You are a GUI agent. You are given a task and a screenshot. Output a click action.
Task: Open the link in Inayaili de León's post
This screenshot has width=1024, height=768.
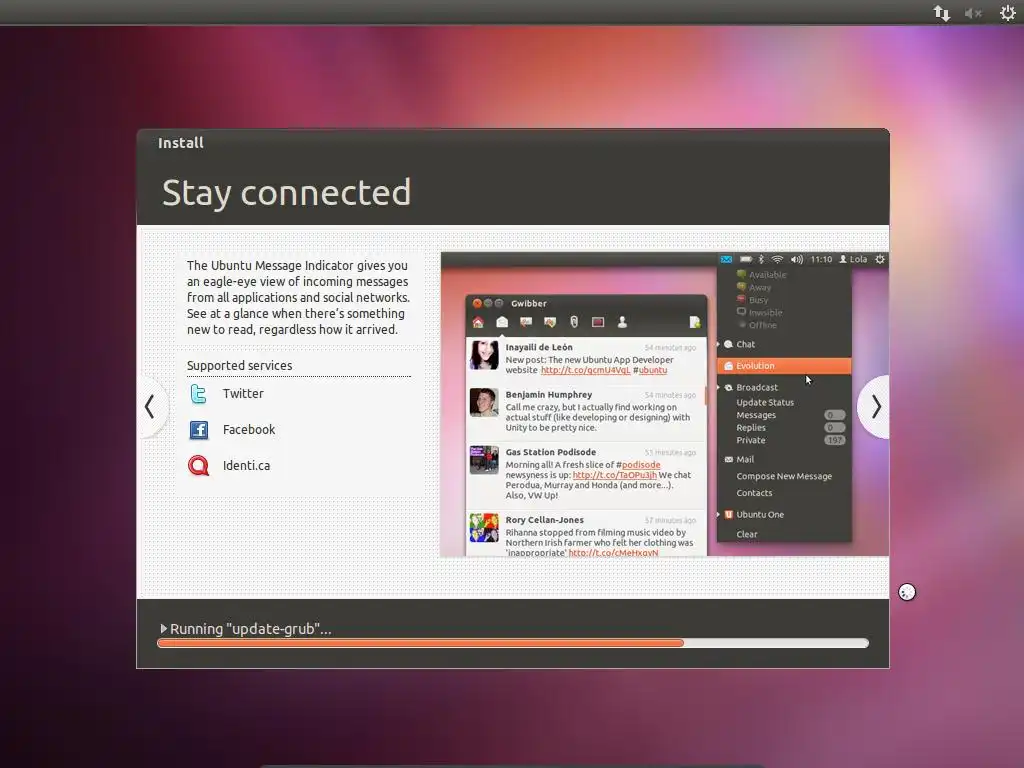585,370
